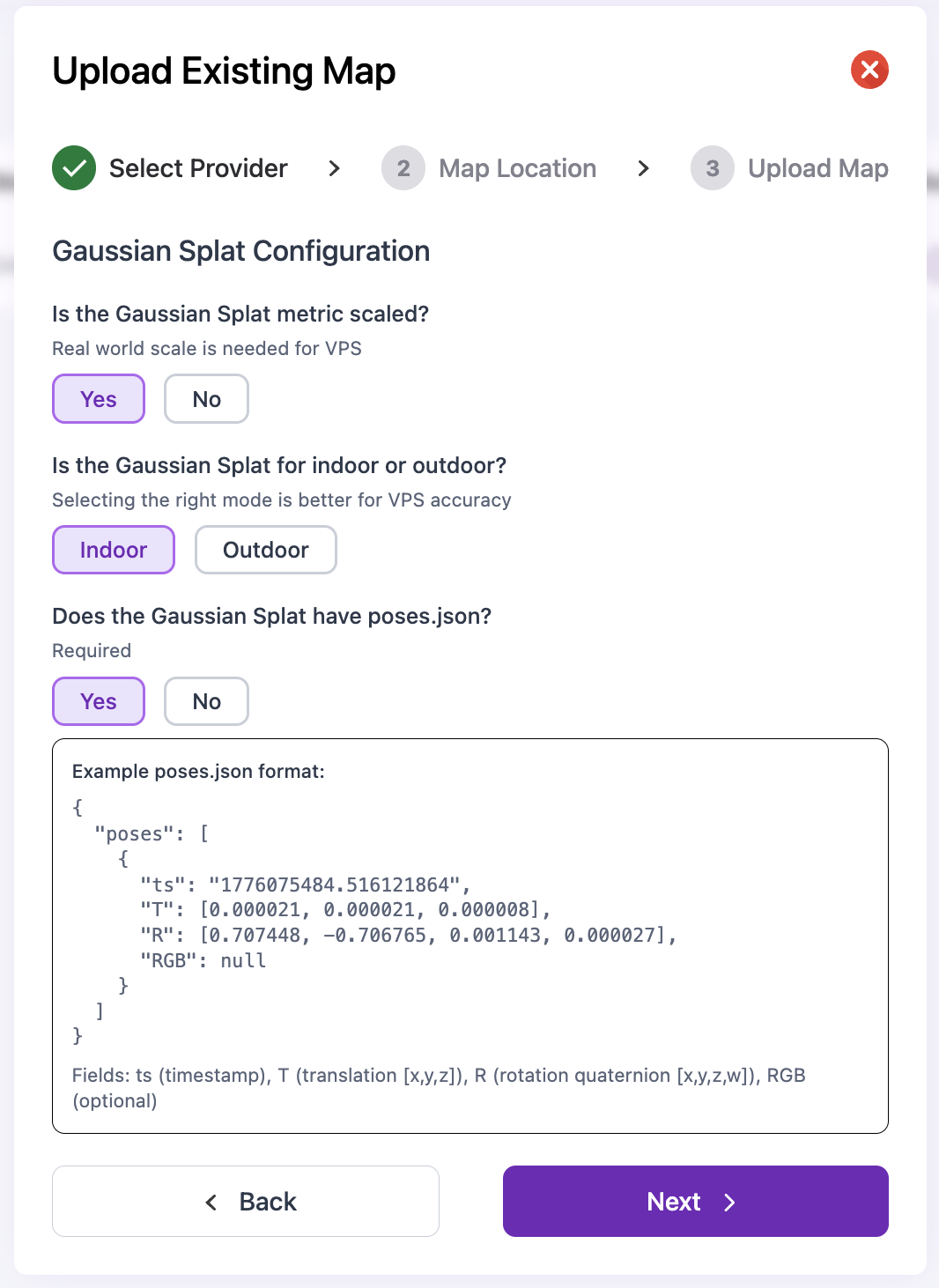939x1288 pixels.
Task: Click the chevron after Select Provider
Action: click(x=334, y=168)
